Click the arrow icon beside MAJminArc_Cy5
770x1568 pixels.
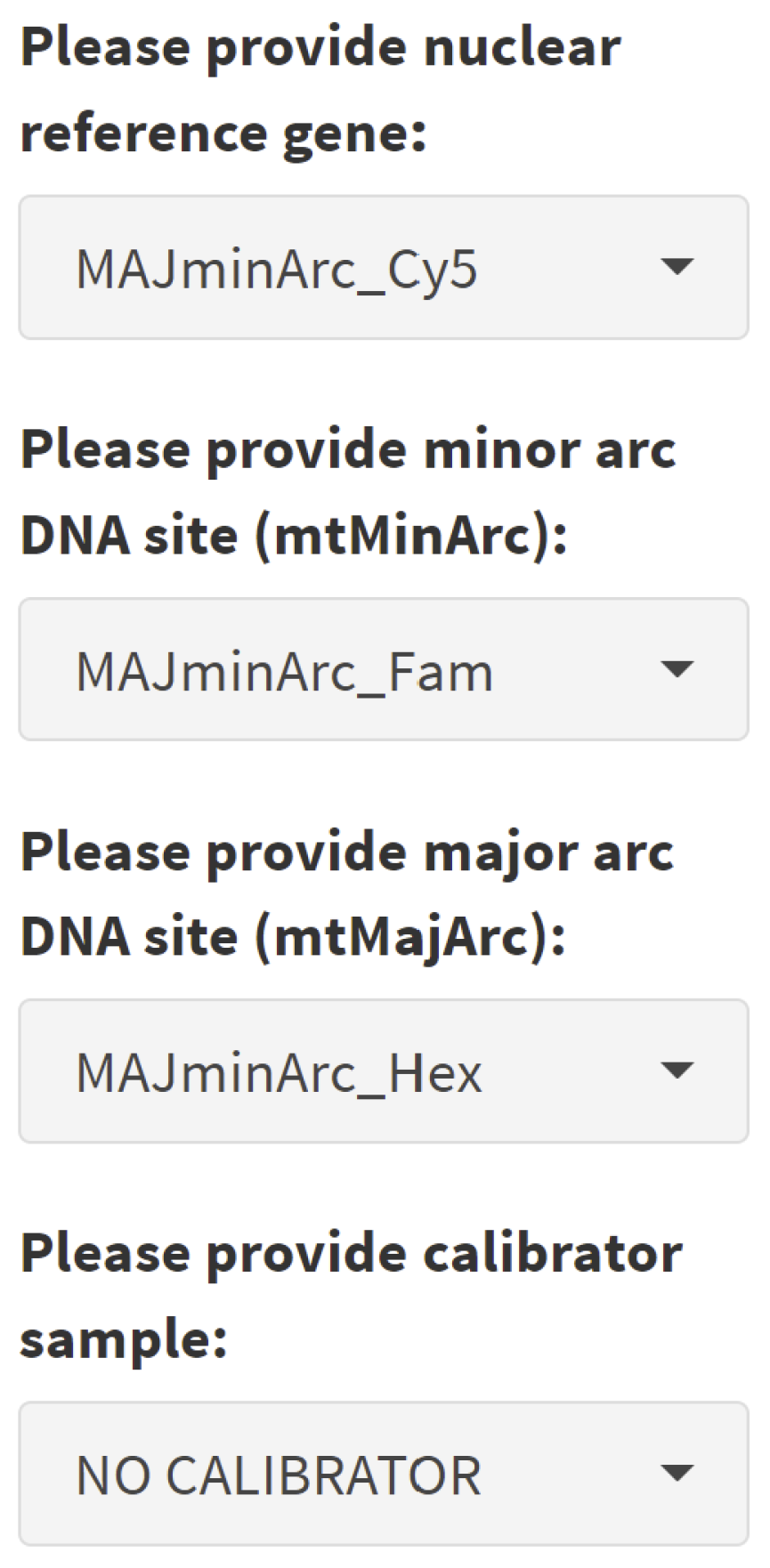click(x=677, y=266)
